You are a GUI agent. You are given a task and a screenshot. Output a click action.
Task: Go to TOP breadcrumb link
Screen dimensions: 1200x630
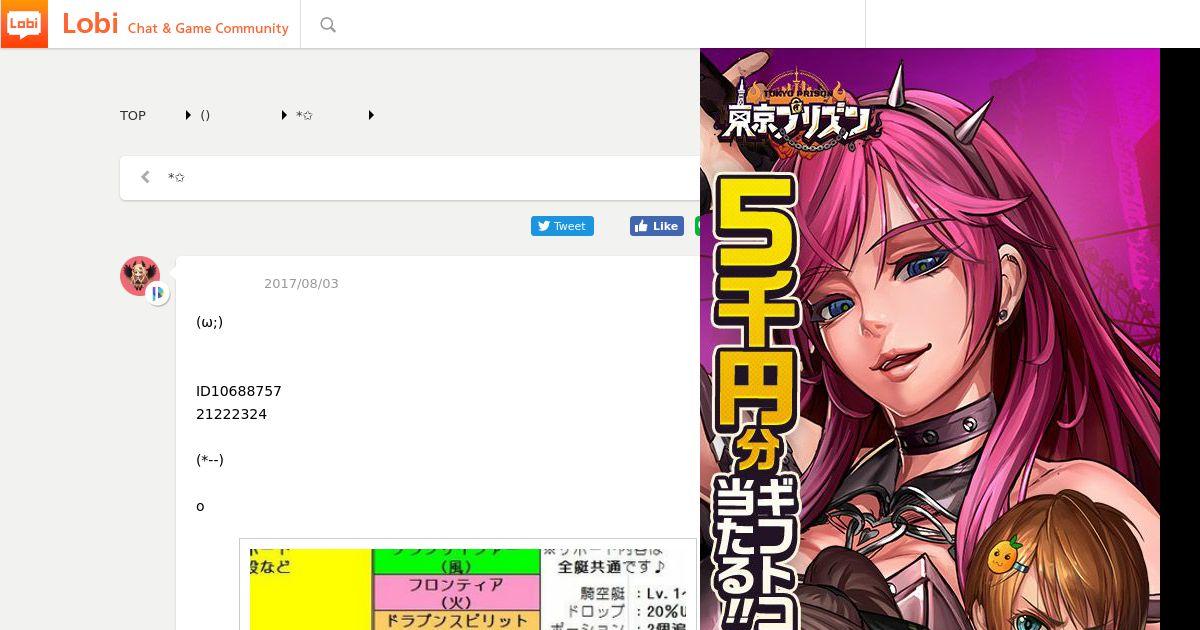(133, 115)
